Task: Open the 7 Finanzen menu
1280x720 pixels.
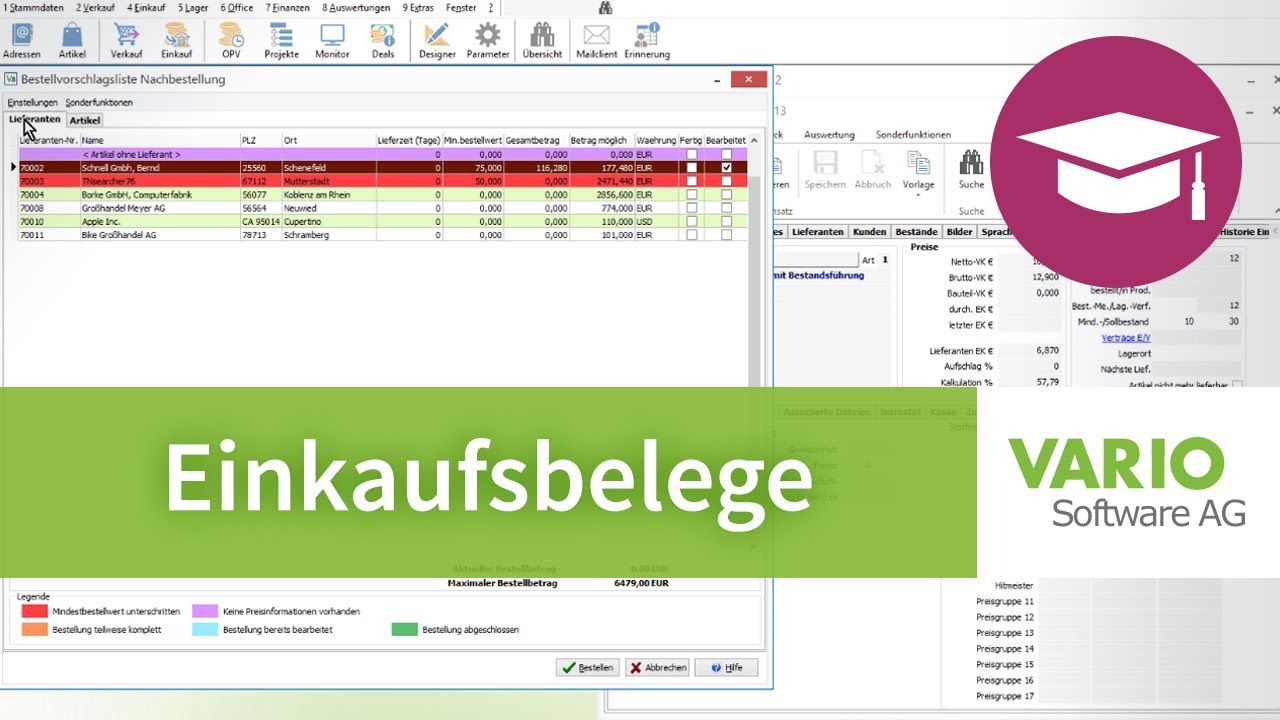Action: pyautogui.click(x=288, y=8)
